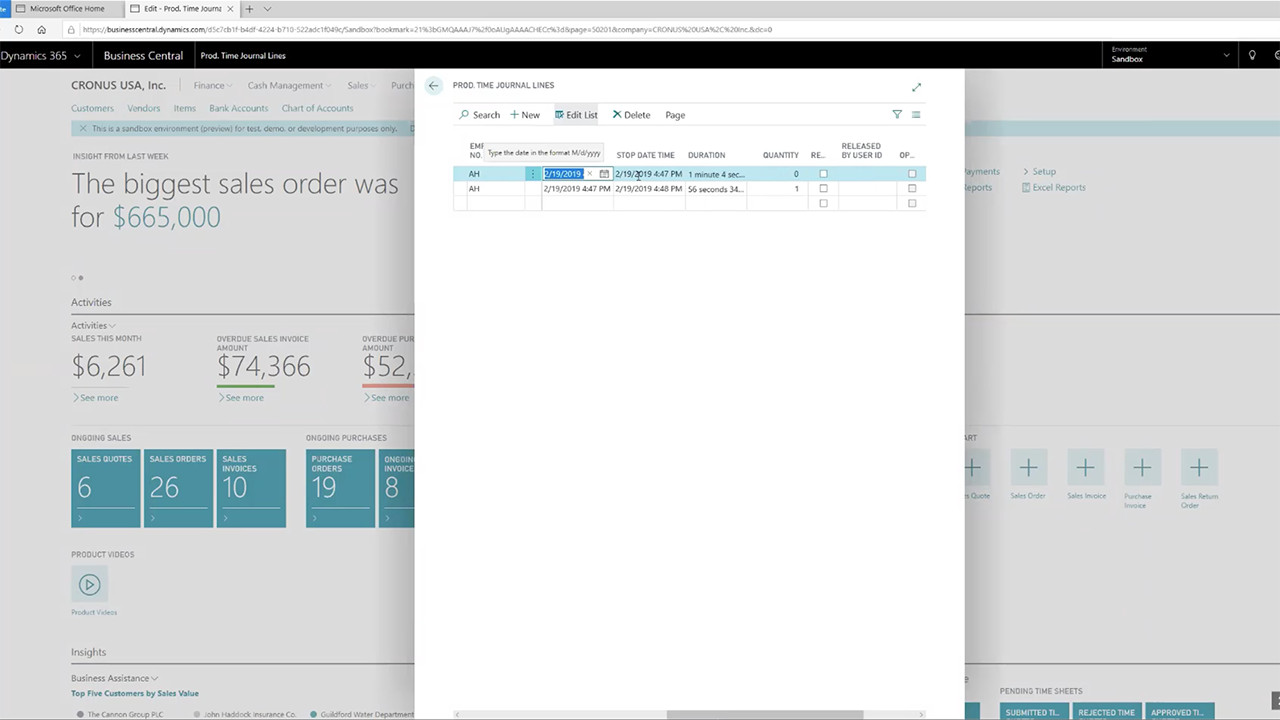Click the lightbulb icon in the top black bar
The image size is (1280, 720).
coord(1252,56)
